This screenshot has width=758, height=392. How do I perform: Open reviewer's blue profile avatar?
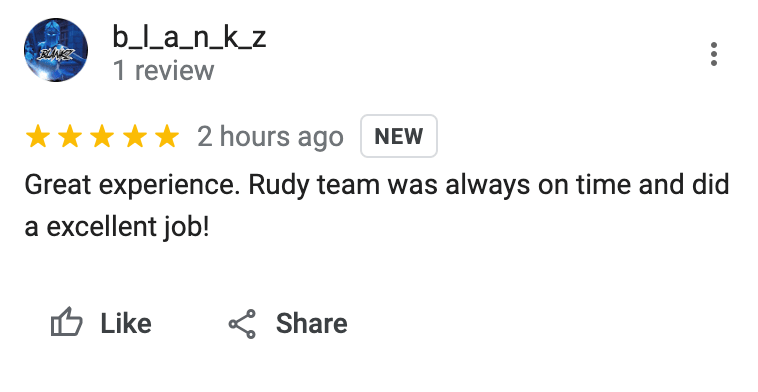(56, 50)
